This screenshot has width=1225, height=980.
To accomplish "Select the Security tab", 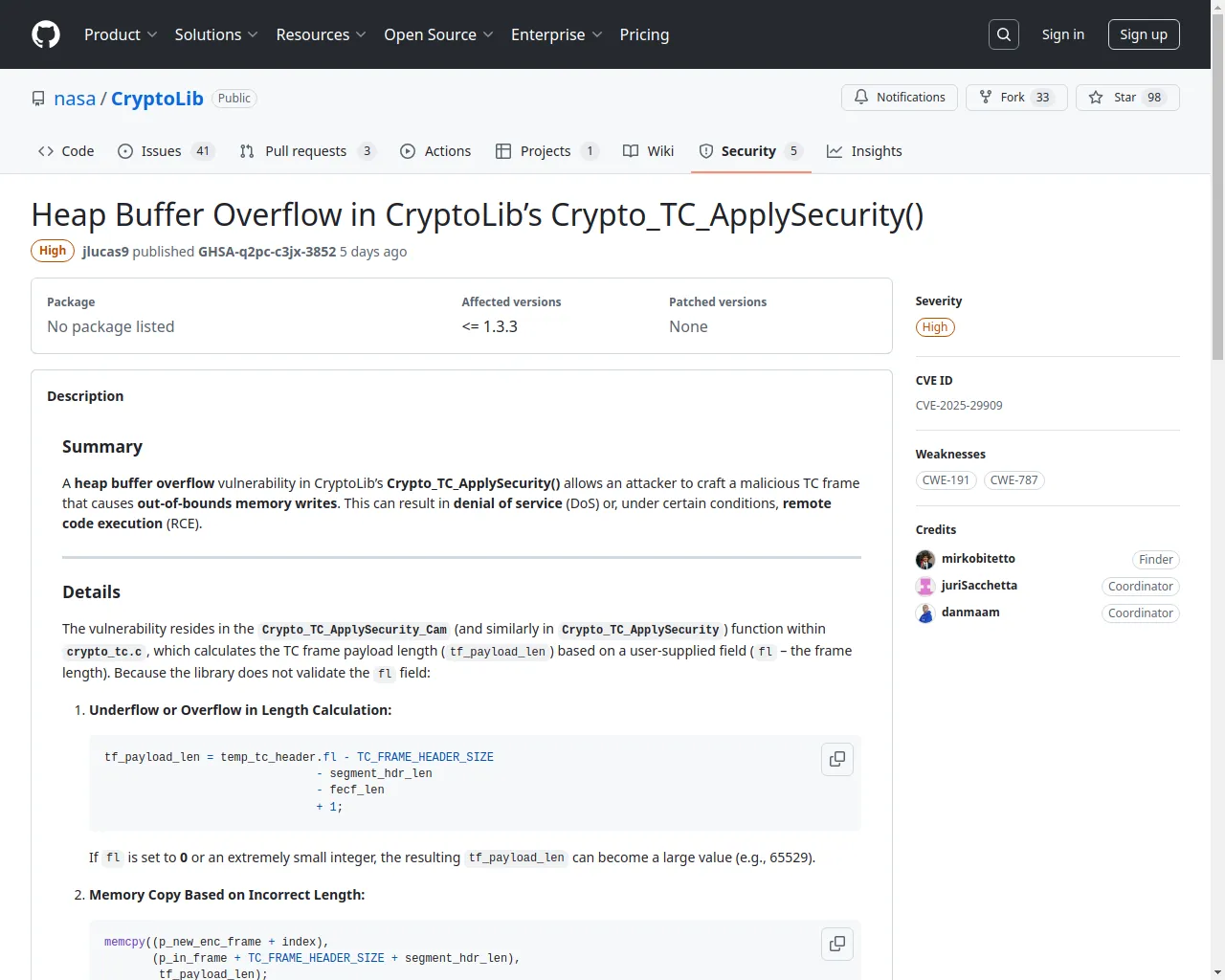I will click(751, 151).
